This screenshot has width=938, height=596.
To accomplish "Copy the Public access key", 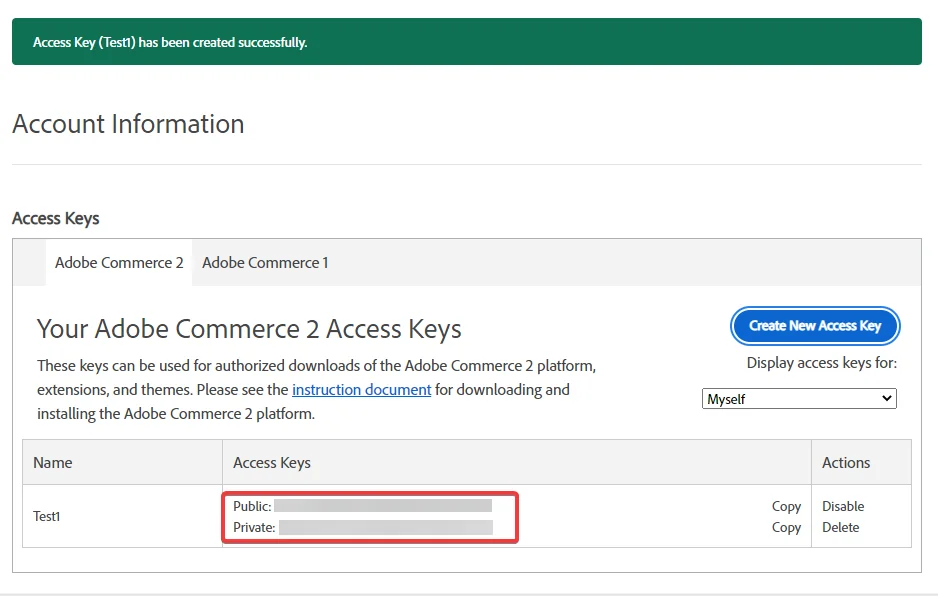I will [786, 506].
